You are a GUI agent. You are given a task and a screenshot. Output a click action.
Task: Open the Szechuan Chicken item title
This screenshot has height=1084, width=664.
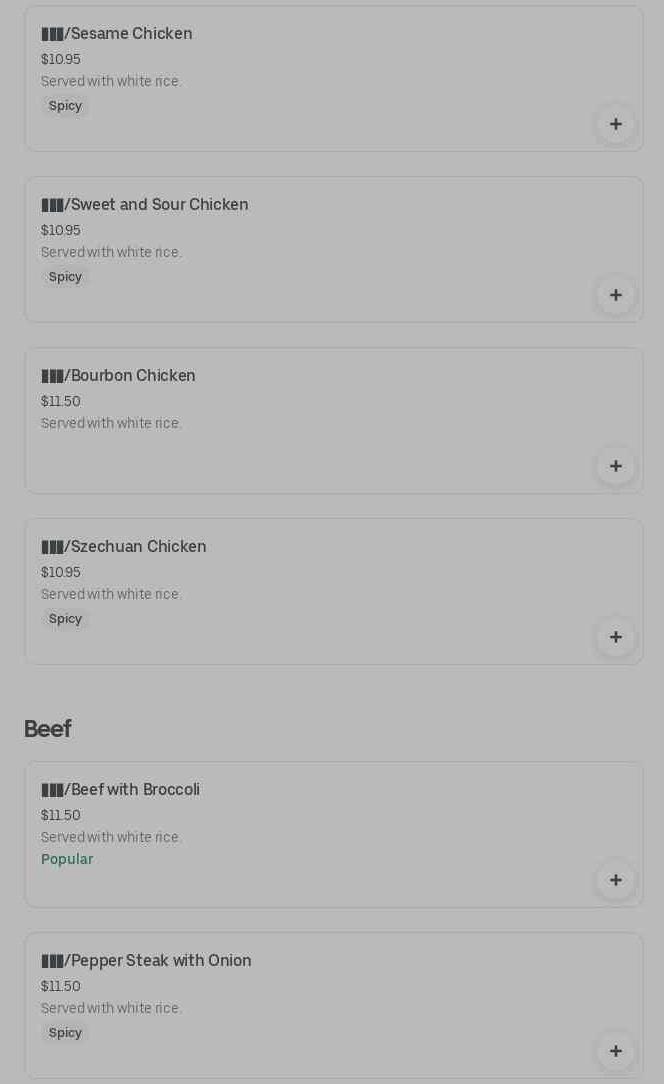[x=124, y=547]
